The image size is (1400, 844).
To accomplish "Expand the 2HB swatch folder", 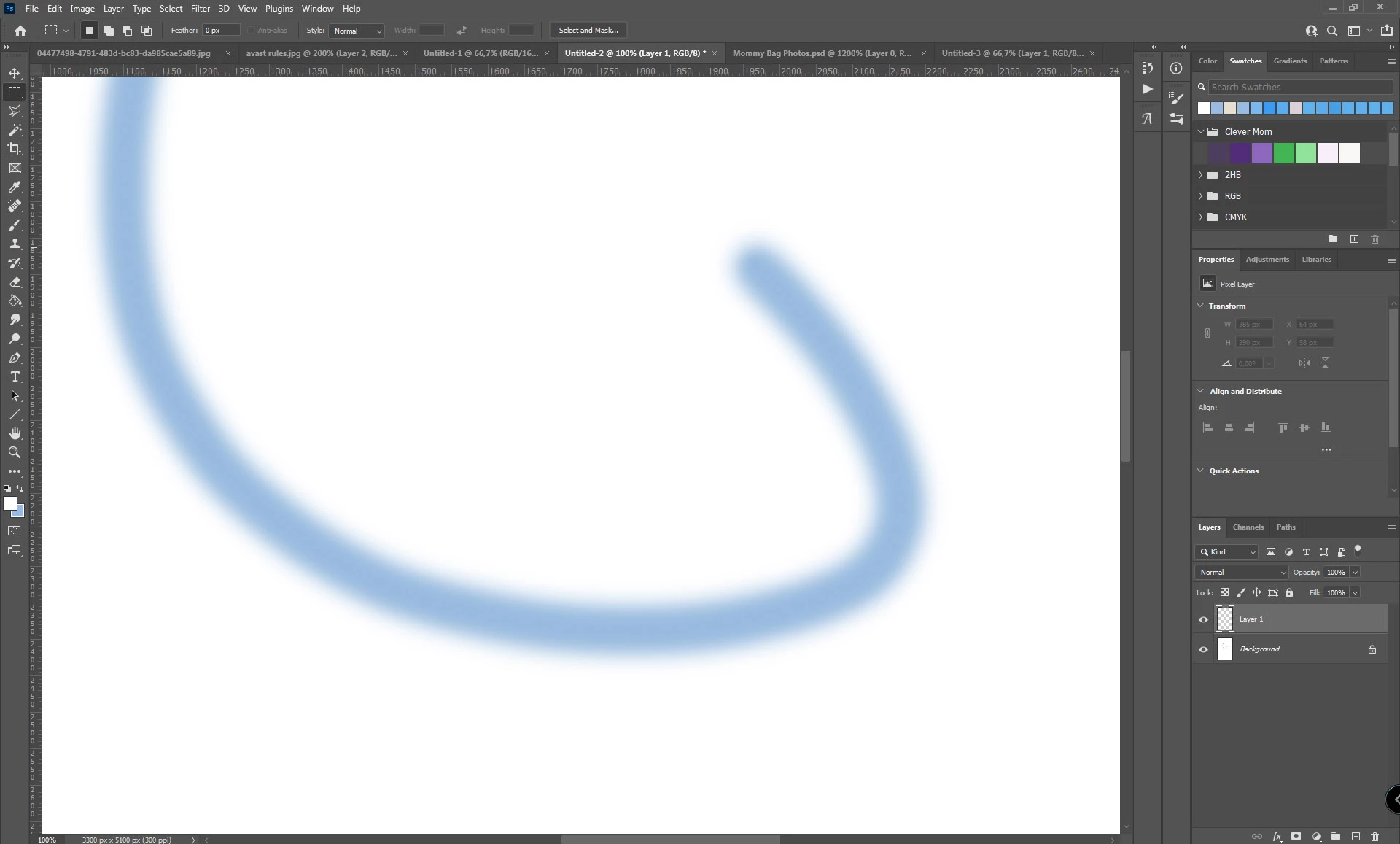I will coord(1200,175).
